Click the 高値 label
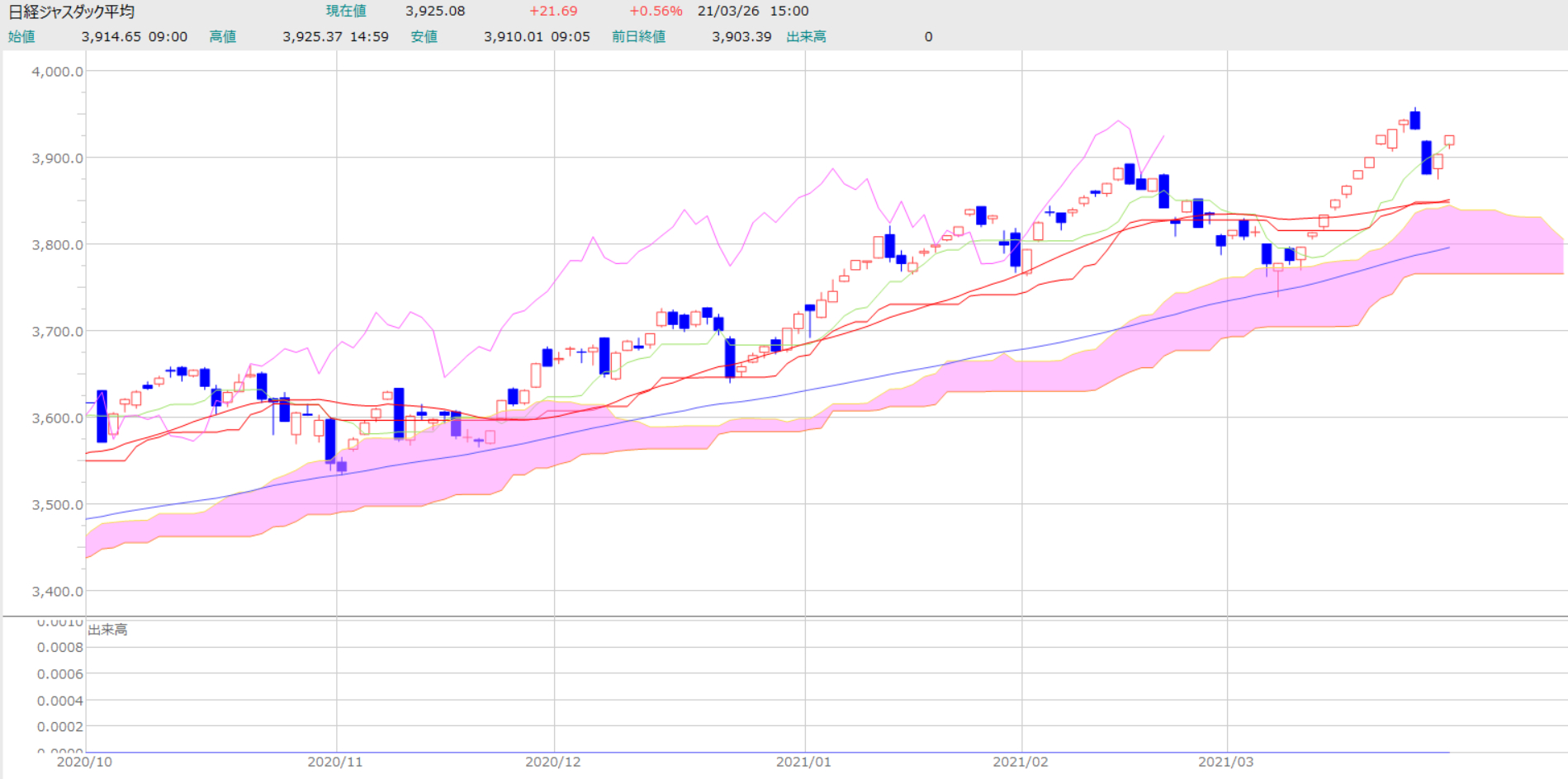 pos(223,37)
